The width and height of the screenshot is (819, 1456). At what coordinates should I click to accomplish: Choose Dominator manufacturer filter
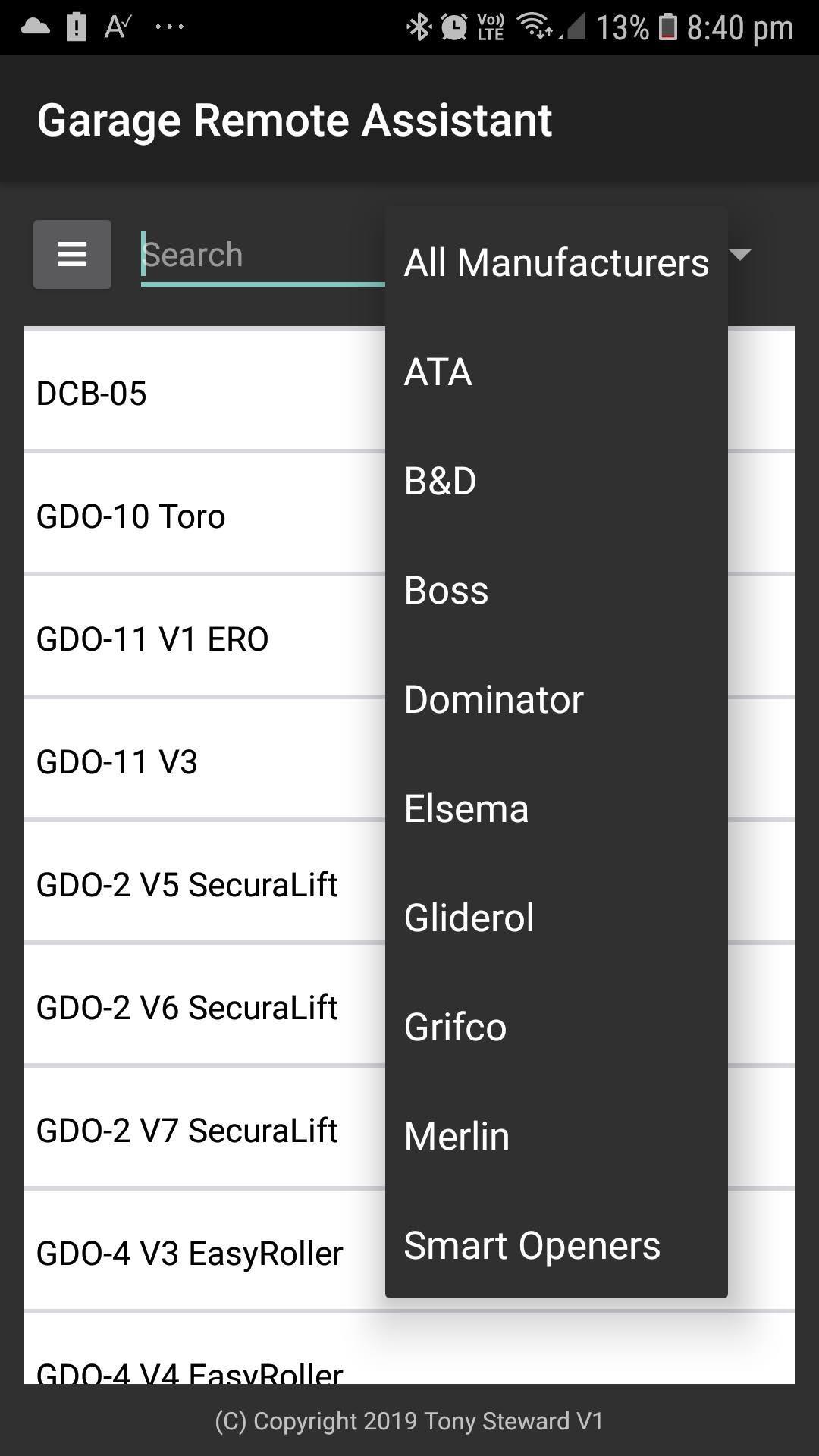click(556, 699)
